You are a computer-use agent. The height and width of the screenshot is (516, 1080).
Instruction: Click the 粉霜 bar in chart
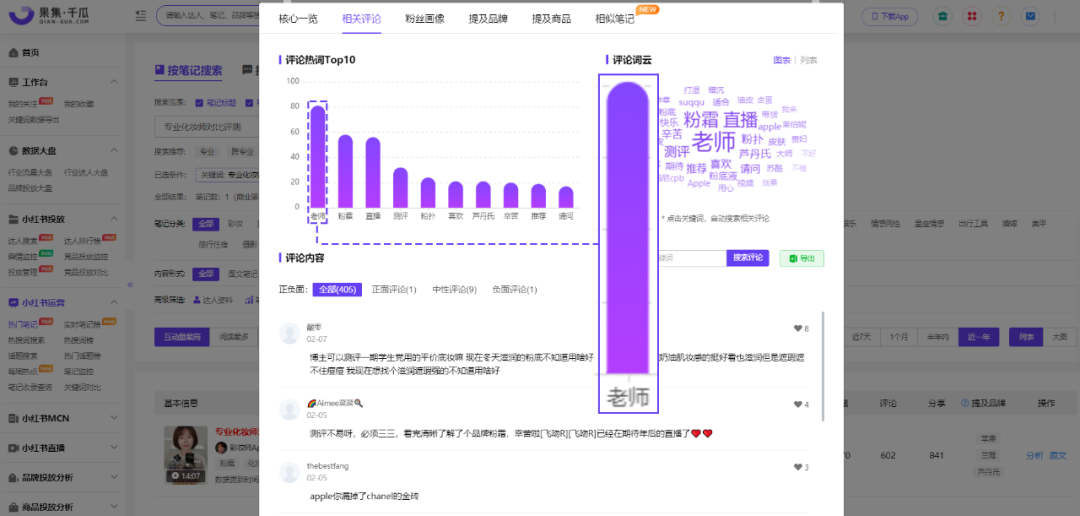(345, 171)
